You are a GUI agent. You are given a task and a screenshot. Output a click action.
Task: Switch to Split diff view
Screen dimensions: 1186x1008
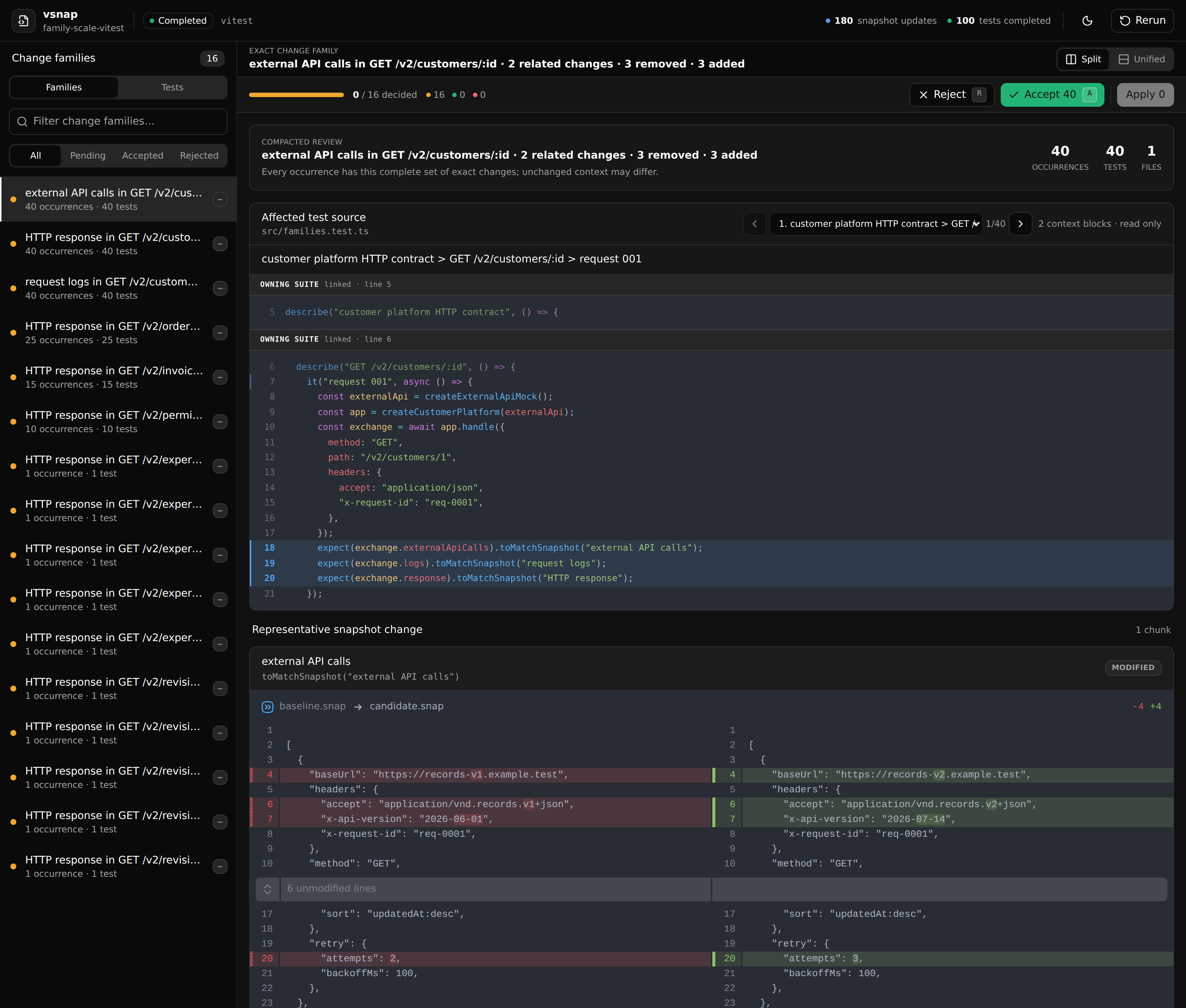click(1084, 59)
